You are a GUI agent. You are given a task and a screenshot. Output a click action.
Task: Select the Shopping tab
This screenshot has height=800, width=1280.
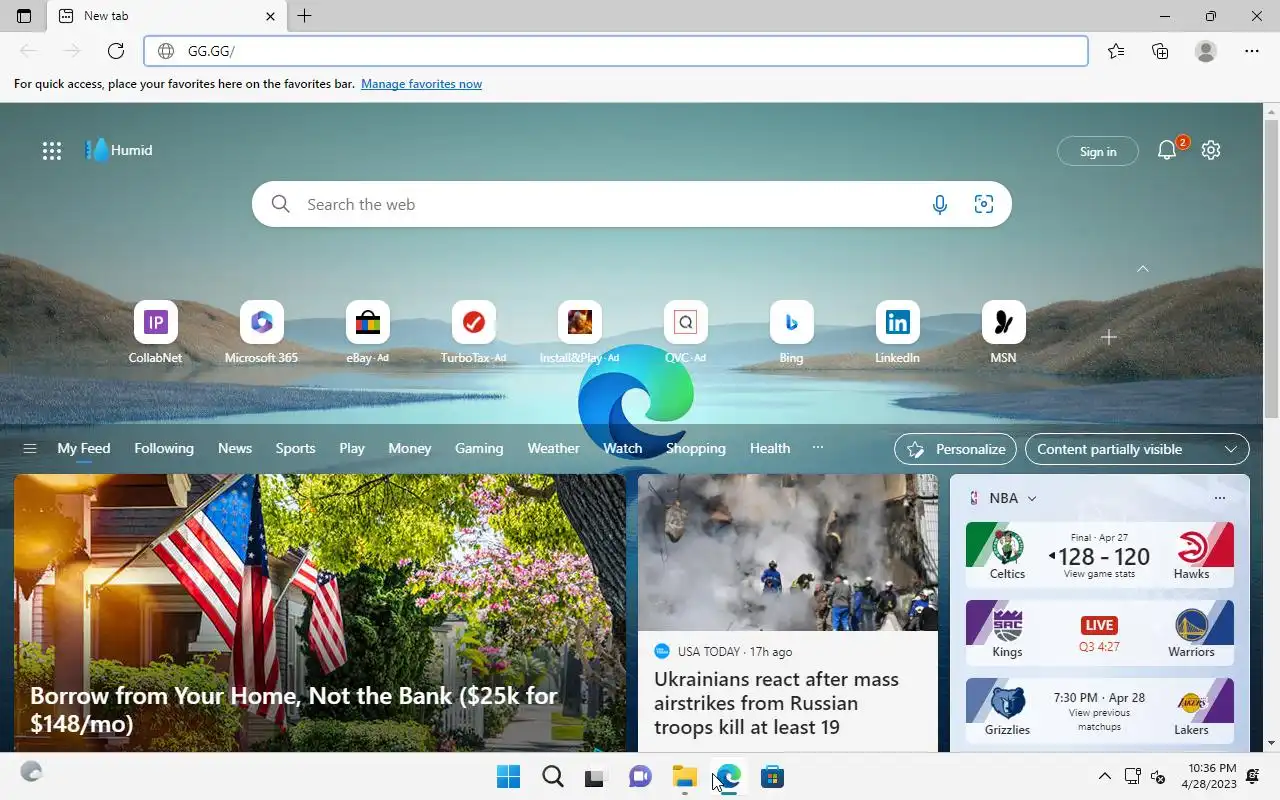pos(696,449)
